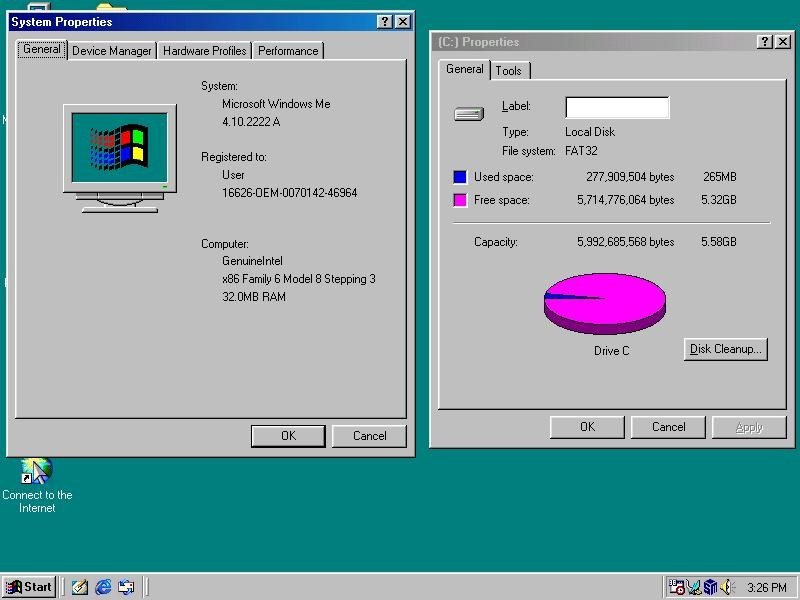The width and height of the screenshot is (800, 600).
Task: Click OK in (C:) Properties
Action: [587, 427]
